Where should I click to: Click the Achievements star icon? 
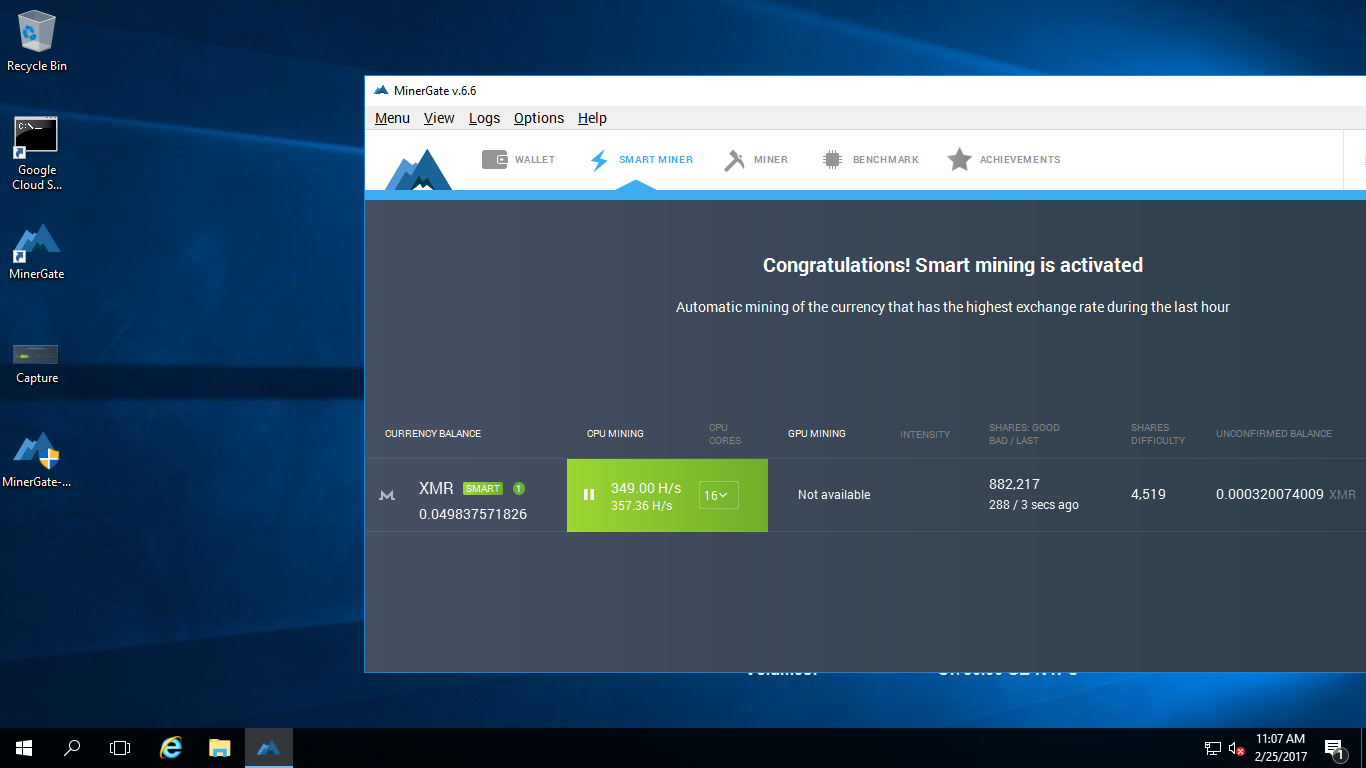tap(960, 159)
